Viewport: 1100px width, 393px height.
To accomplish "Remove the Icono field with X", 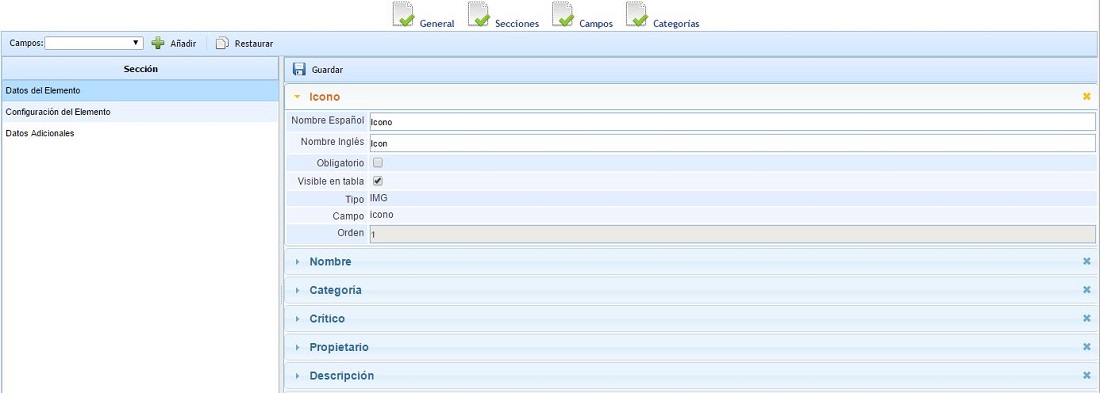I will pyautogui.click(x=1087, y=97).
